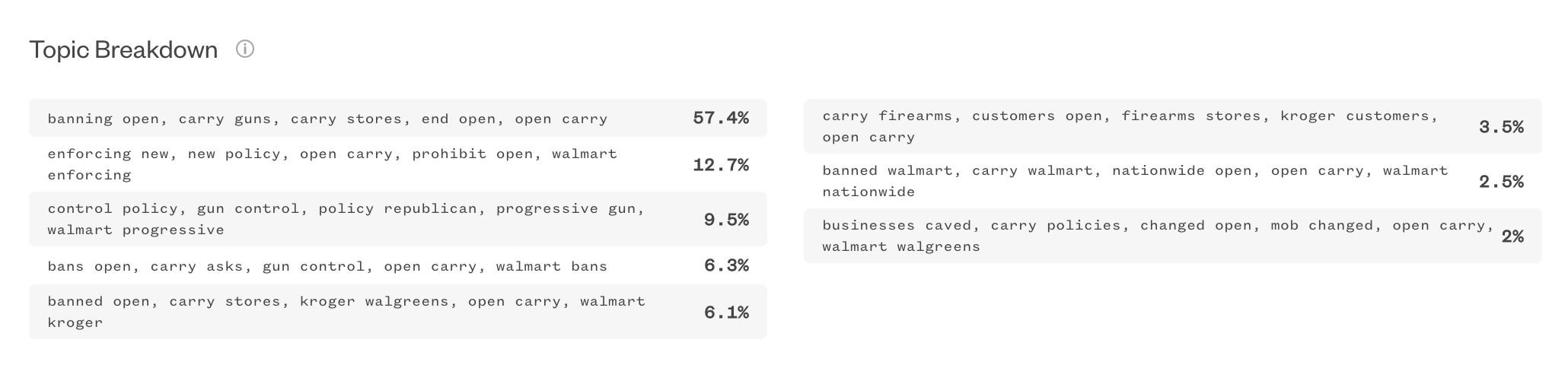Viewport: 1568px width, 368px height.
Task: Click the Topic Breakdown heading
Action: click(123, 50)
